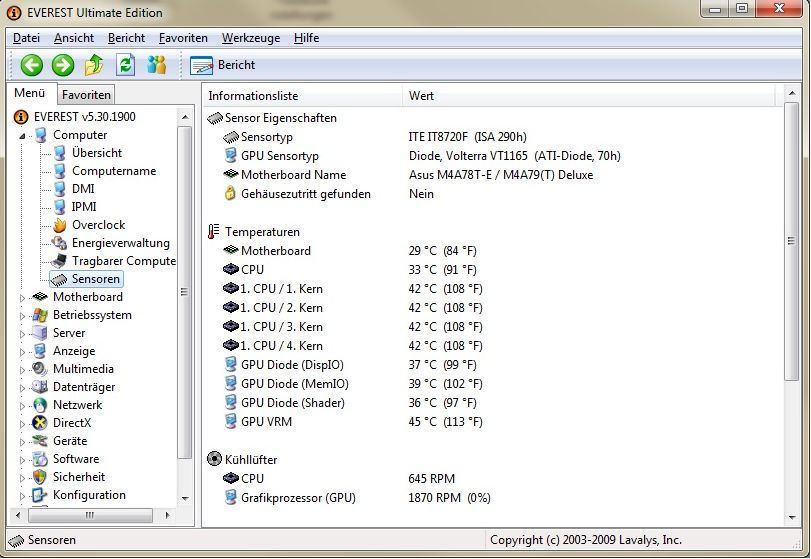Click the Informationsliste column header
This screenshot has width=811, height=559.
[x=303, y=96]
